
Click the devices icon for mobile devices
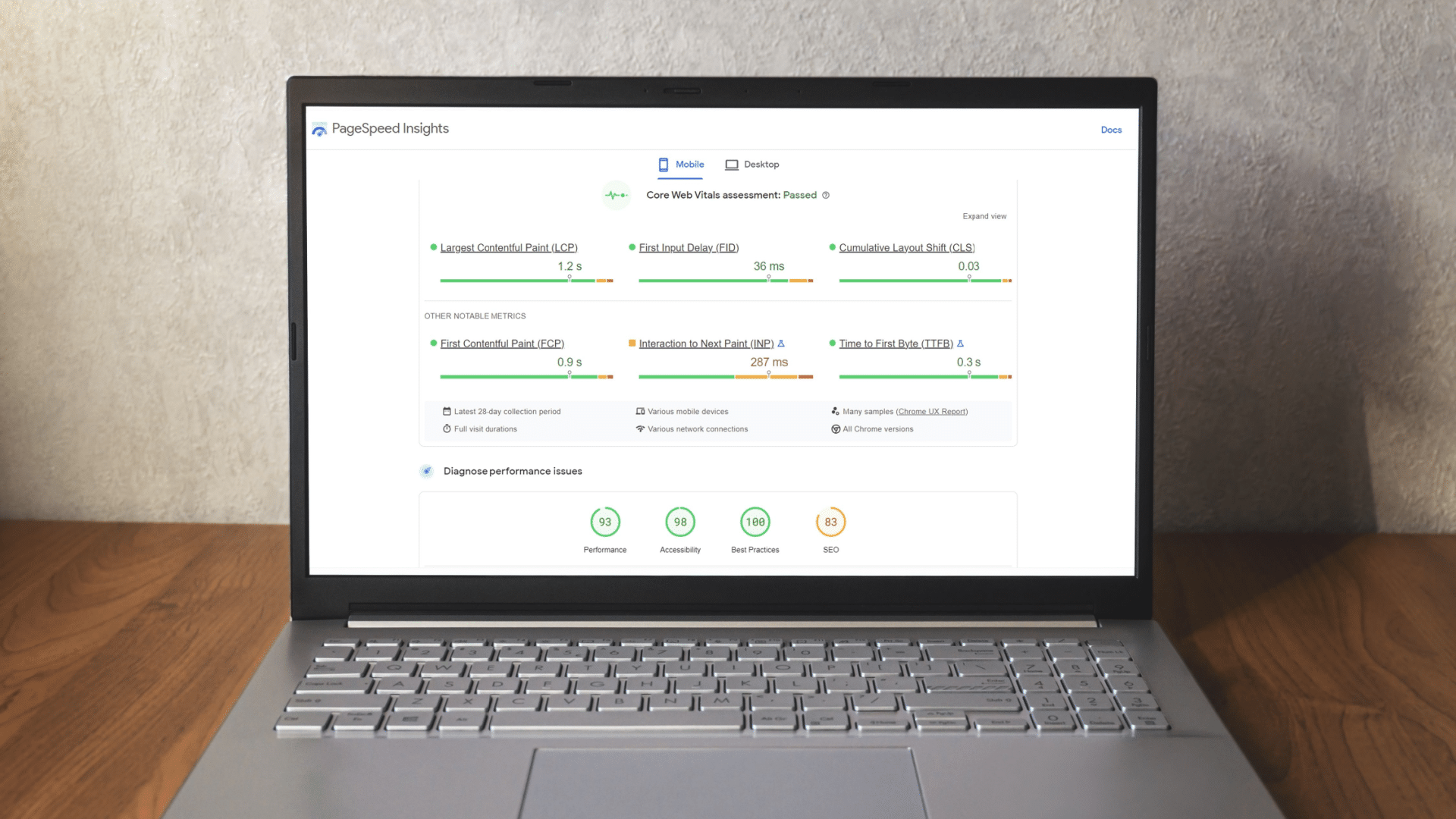coord(640,411)
